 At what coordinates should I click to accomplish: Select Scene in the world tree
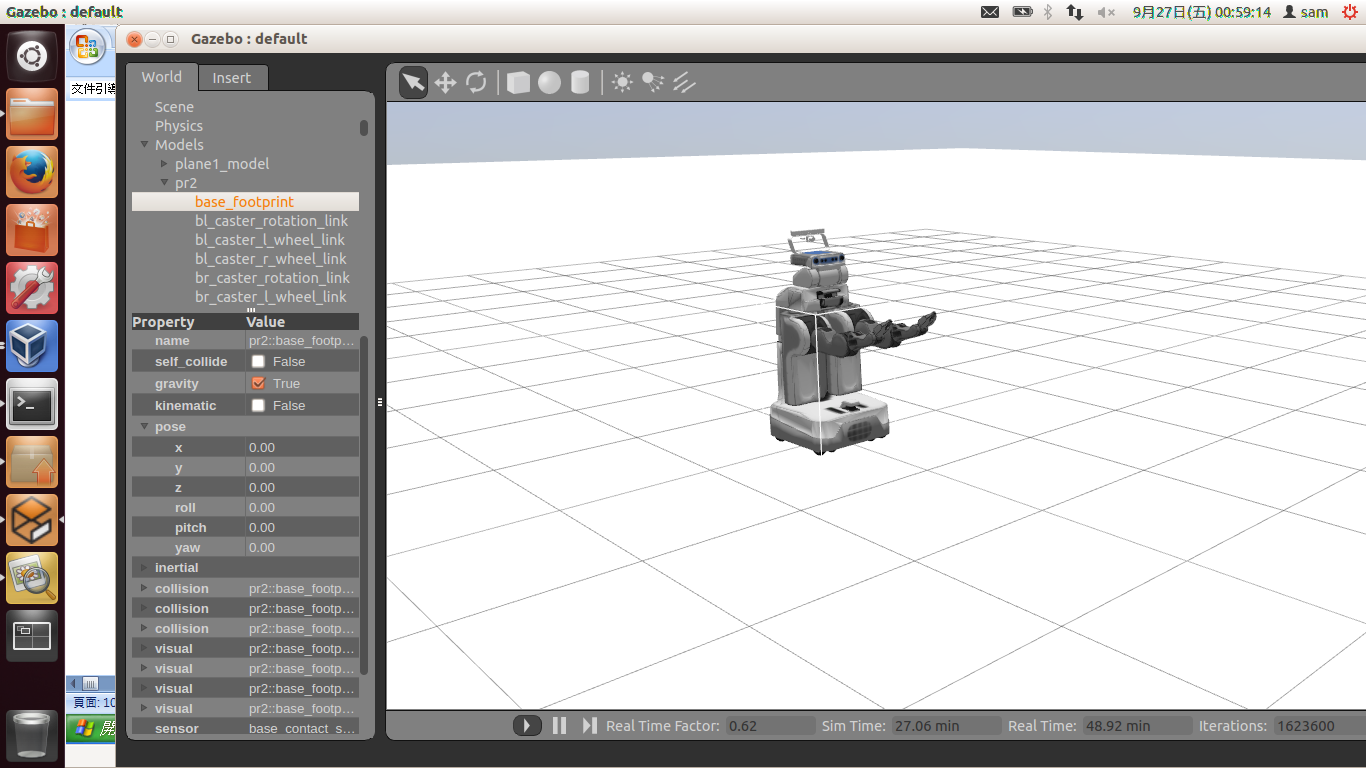[x=174, y=106]
